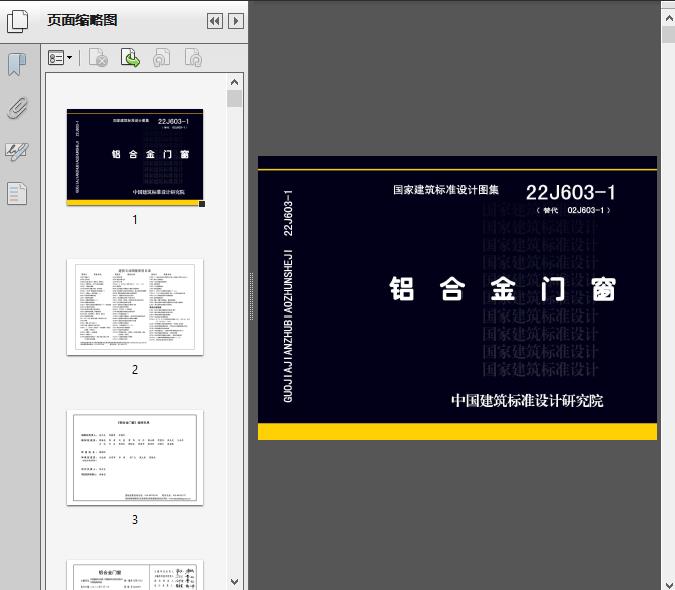Open the Page Thumbnails panel icon
The height and width of the screenshot is (590, 675).
tap(18, 21)
